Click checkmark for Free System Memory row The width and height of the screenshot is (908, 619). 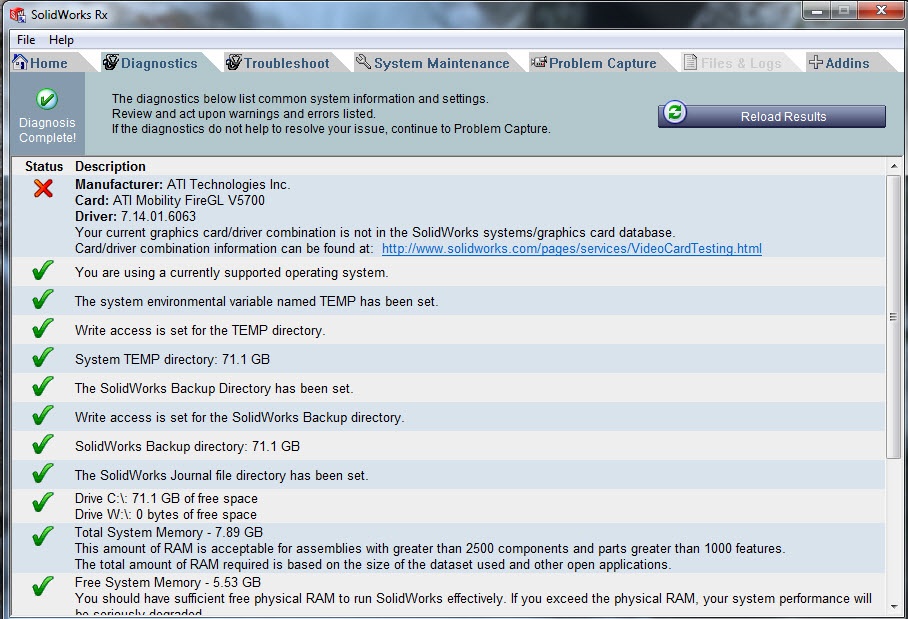click(x=43, y=586)
